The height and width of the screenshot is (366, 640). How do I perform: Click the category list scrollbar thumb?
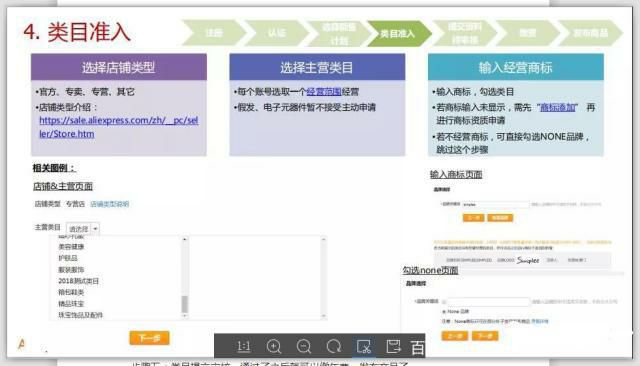pyautogui.click(x=184, y=304)
